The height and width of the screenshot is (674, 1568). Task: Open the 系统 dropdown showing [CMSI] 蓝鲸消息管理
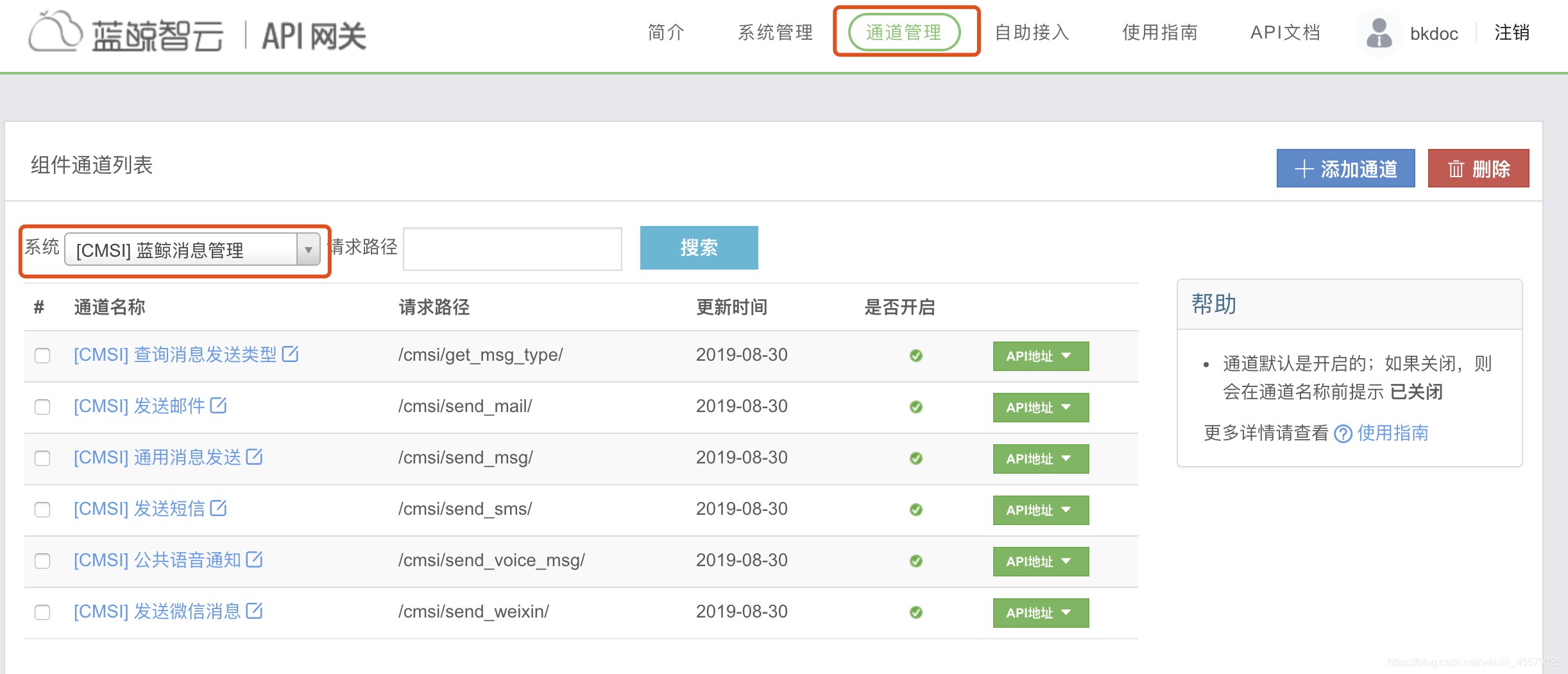click(192, 250)
